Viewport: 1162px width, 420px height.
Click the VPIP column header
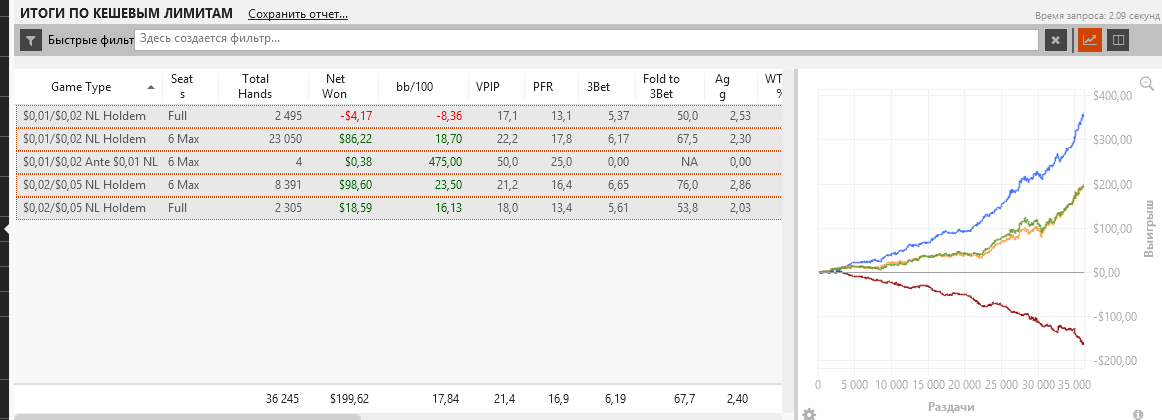click(488, 87)
